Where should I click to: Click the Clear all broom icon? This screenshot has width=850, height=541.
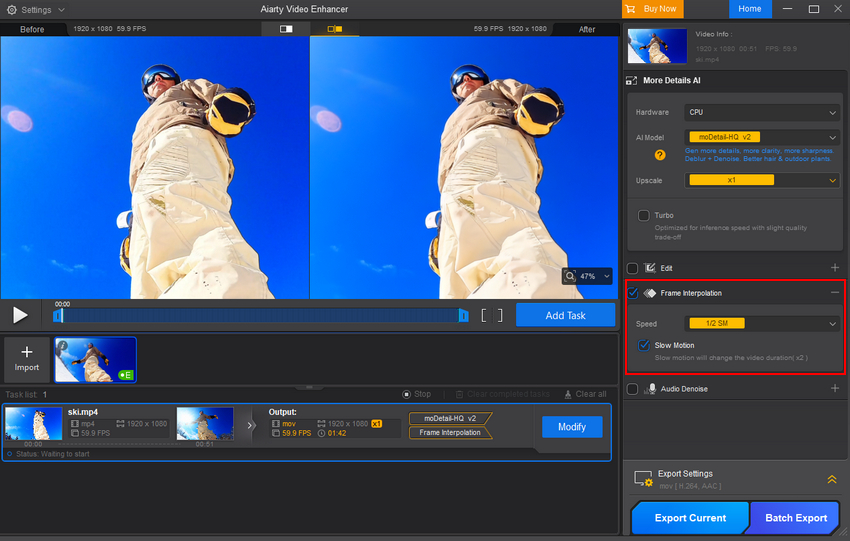click(x=568, y=394)
